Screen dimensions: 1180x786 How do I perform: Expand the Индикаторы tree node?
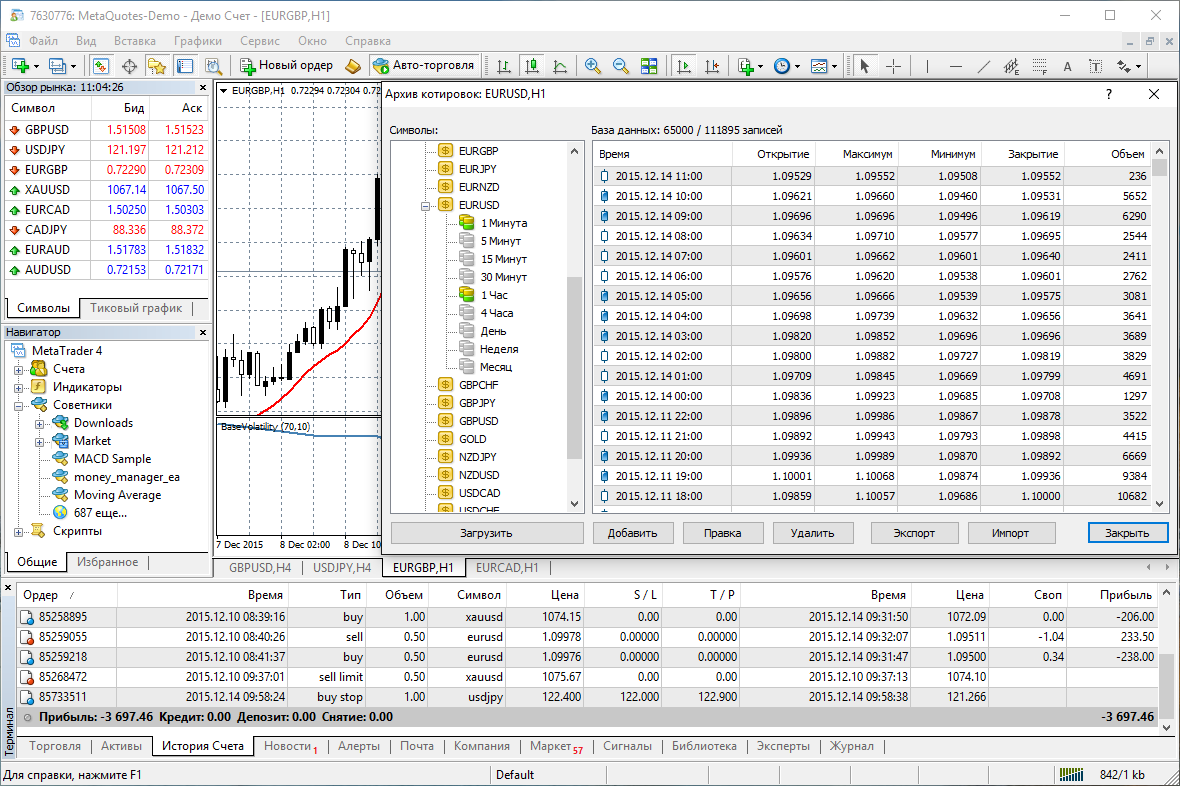[19, 387]
